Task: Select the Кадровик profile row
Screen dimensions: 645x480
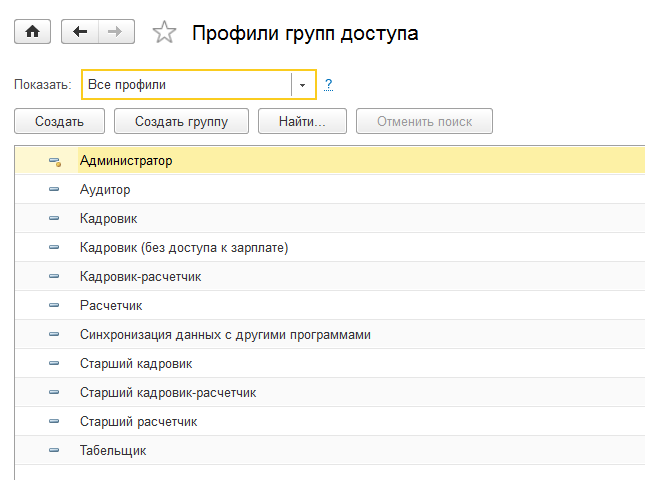Action: (x=109, y=218)
